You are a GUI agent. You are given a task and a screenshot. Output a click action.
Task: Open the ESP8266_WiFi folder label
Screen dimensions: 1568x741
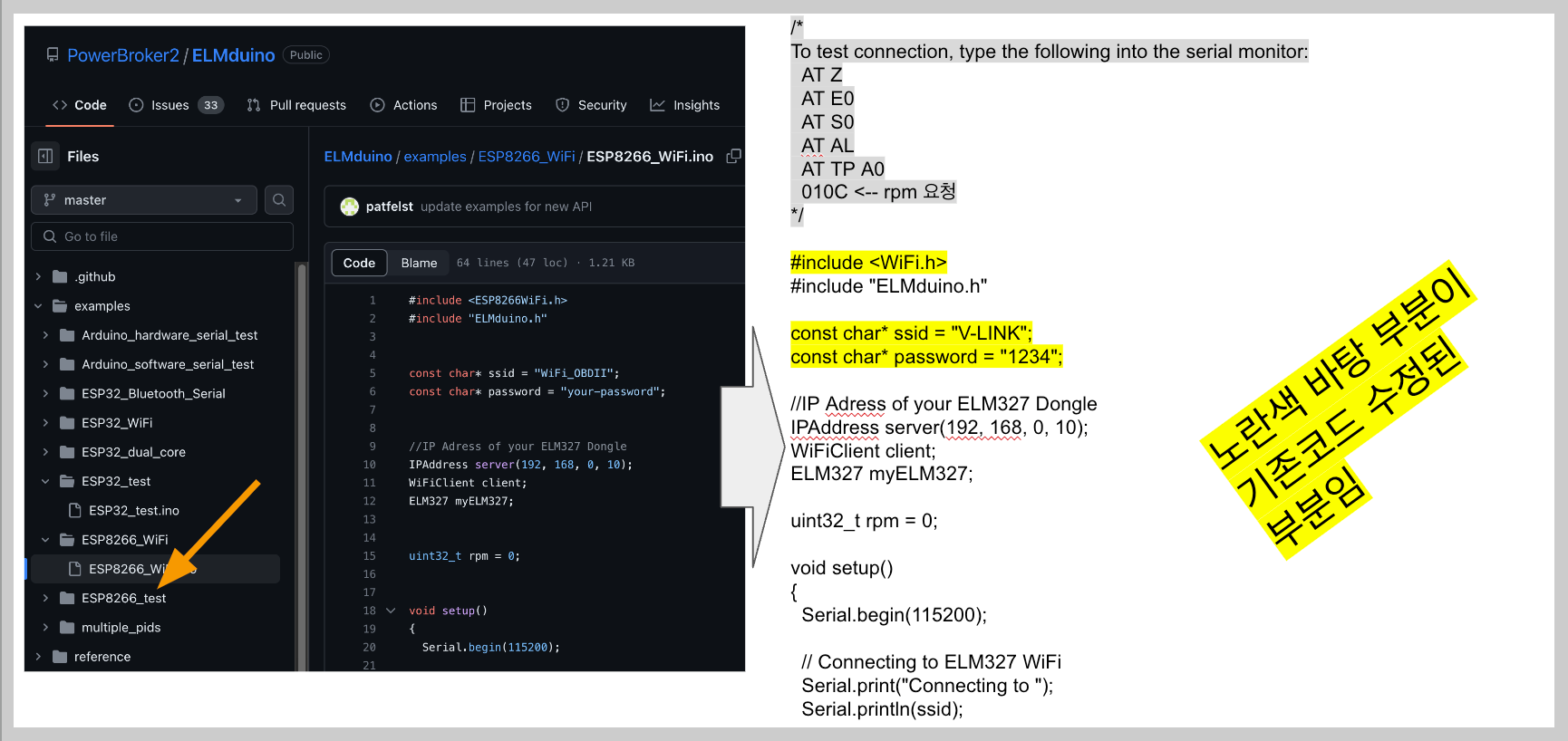tap(125, 540)
